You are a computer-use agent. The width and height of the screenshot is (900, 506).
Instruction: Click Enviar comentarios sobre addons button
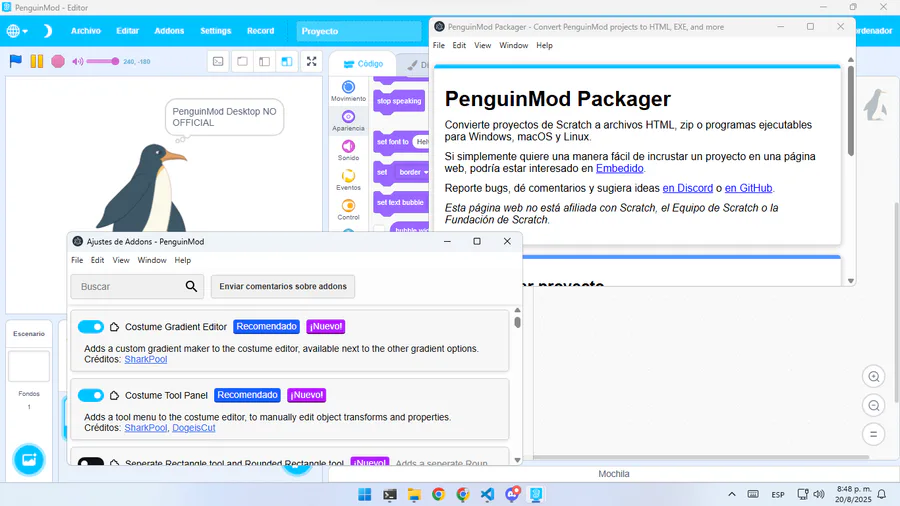[282, 286]
